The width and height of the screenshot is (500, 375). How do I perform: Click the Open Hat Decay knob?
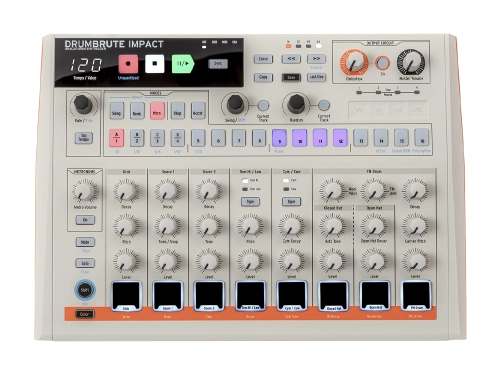374,226
